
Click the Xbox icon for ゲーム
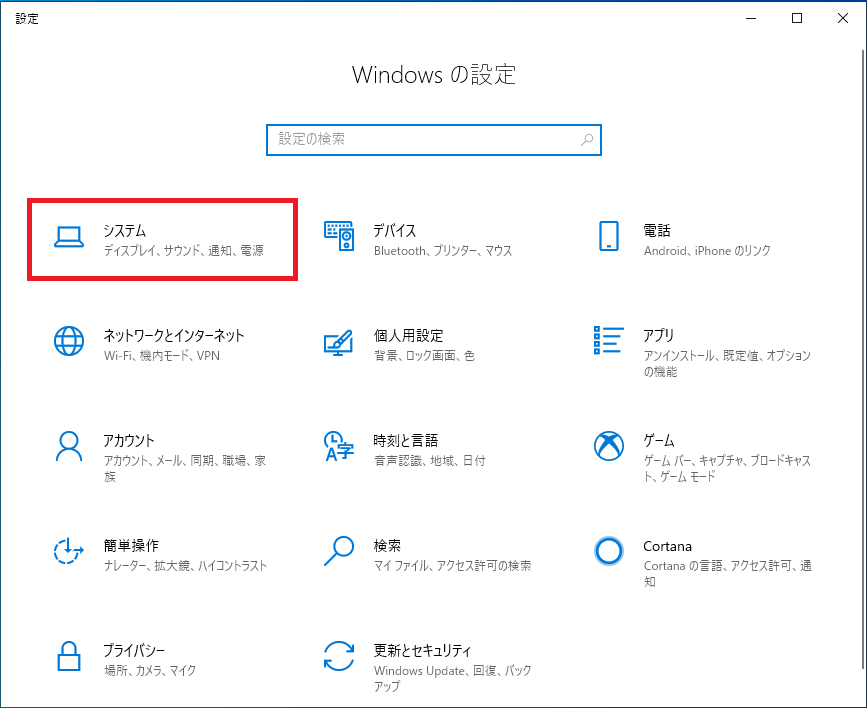pos(609,446)
